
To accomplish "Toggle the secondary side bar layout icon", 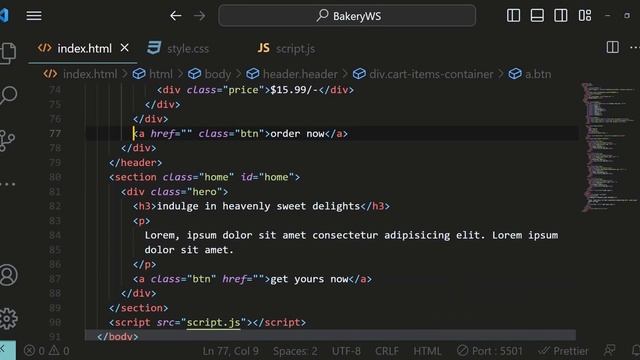I will (560, 16).
